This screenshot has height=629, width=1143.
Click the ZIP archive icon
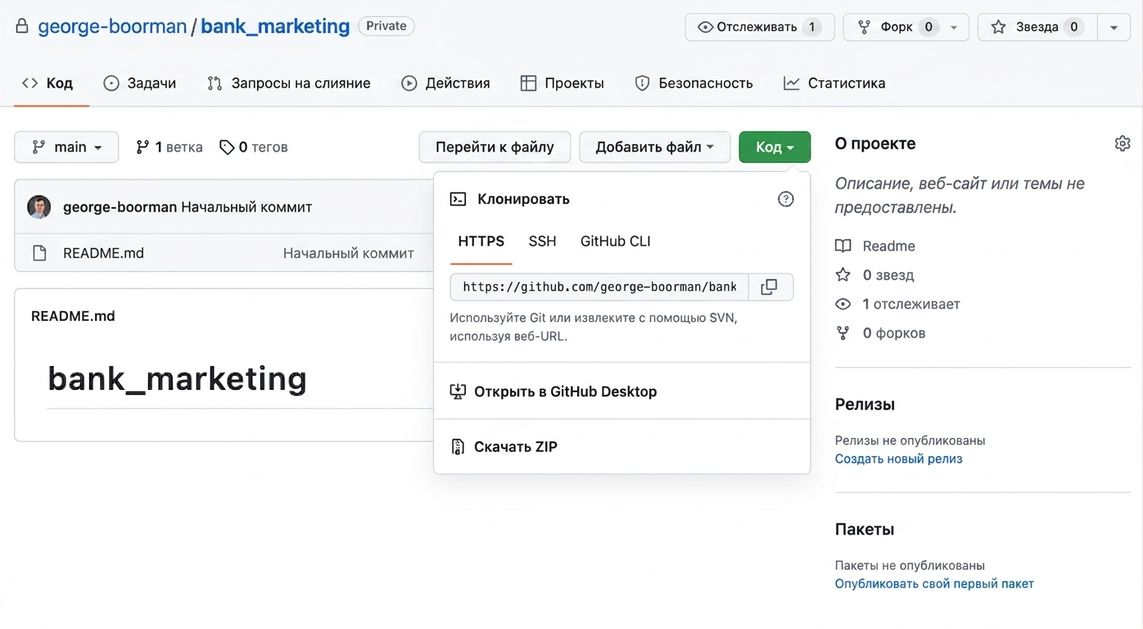(458, 447)
